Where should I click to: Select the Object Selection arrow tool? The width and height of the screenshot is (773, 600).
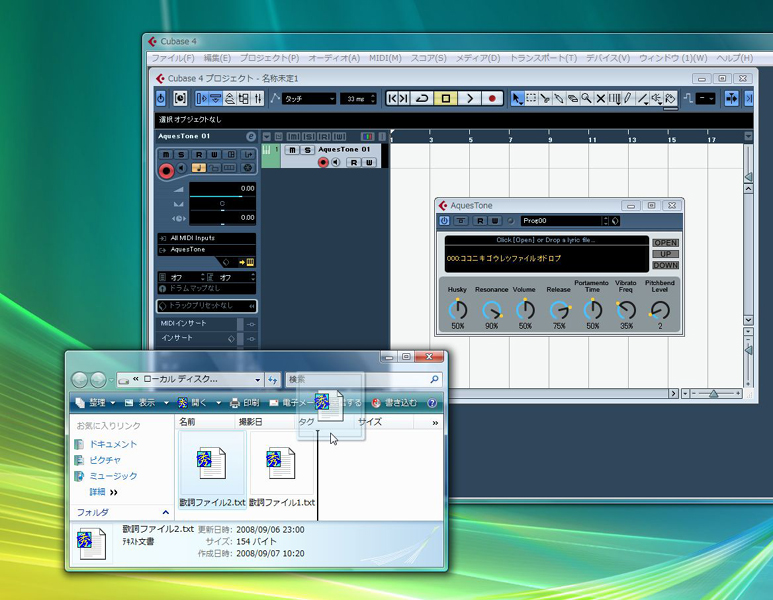click(517, 99)
